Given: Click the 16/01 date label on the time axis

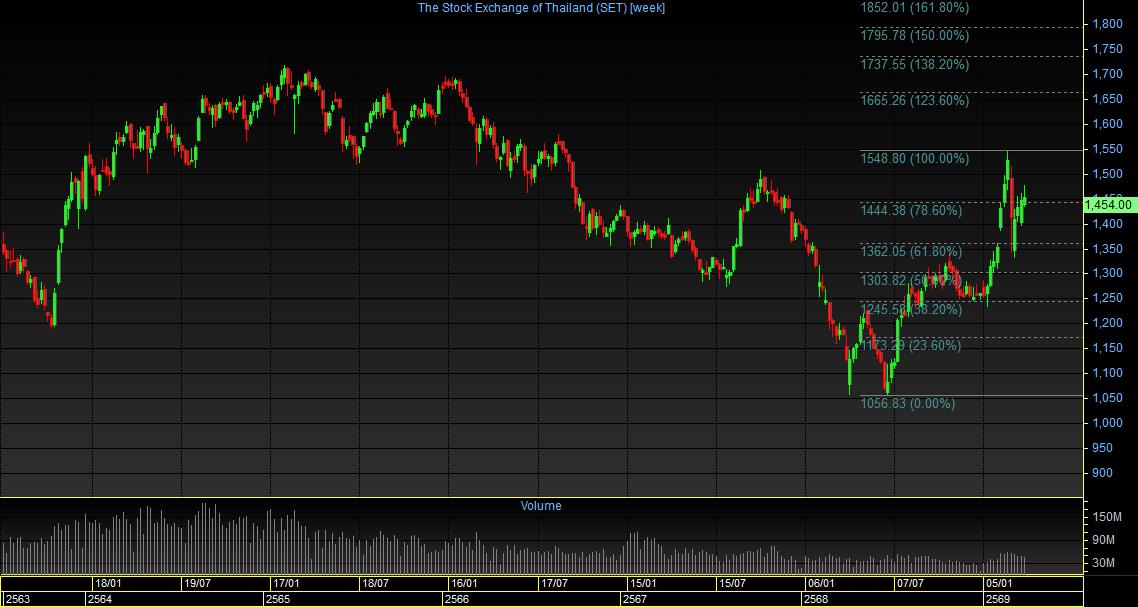Looking at the screenshot, I should [x=464, y=583].
